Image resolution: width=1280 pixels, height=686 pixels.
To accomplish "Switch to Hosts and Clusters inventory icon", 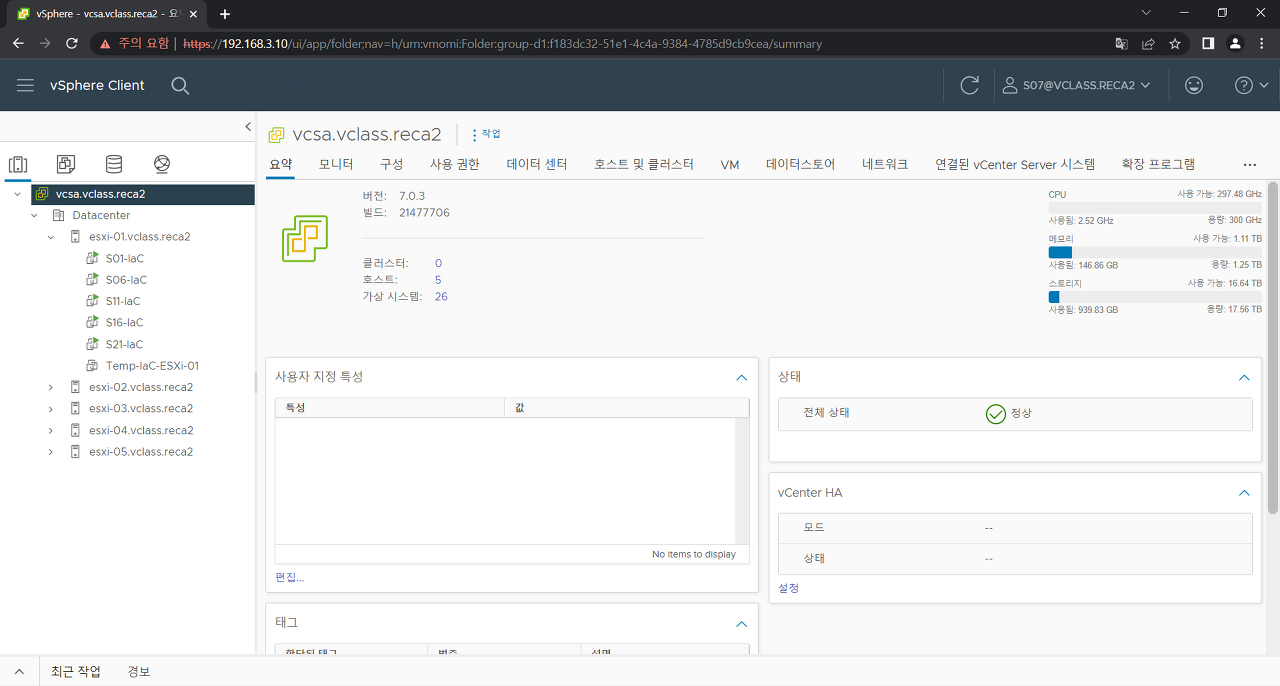I will 17,164.
